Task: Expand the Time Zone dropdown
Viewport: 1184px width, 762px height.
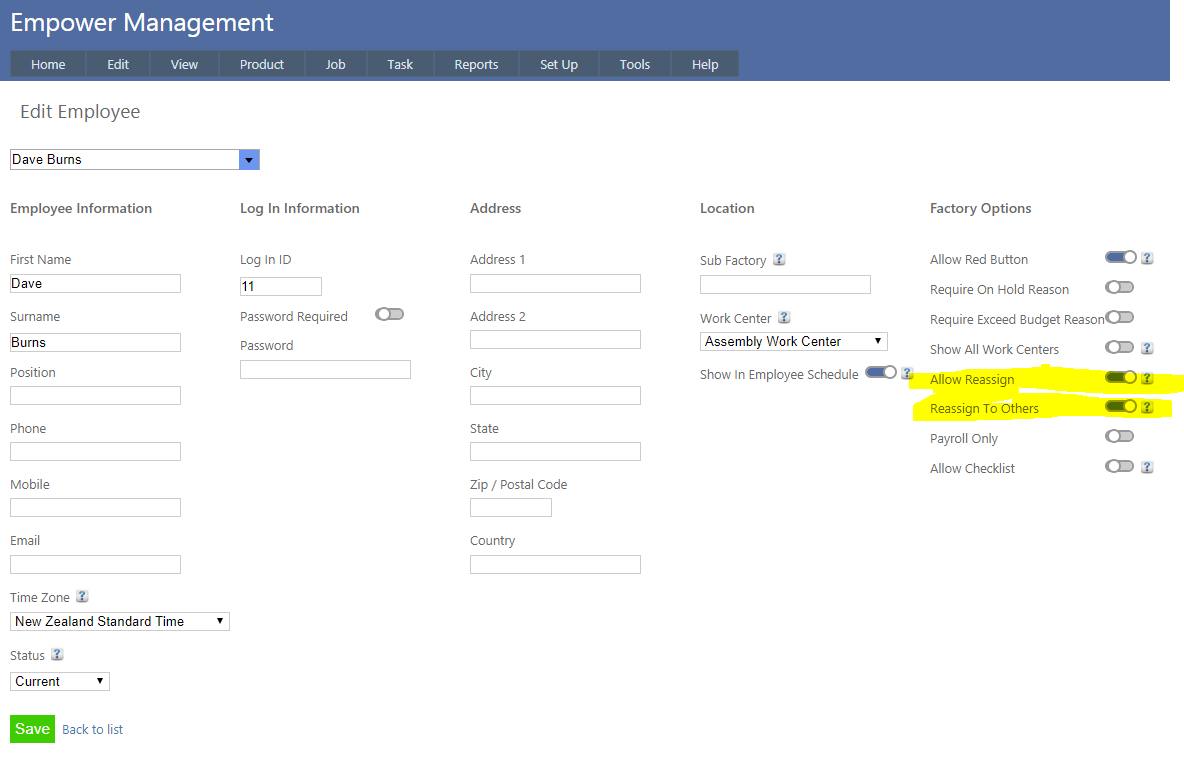Action: click(120, 621)
